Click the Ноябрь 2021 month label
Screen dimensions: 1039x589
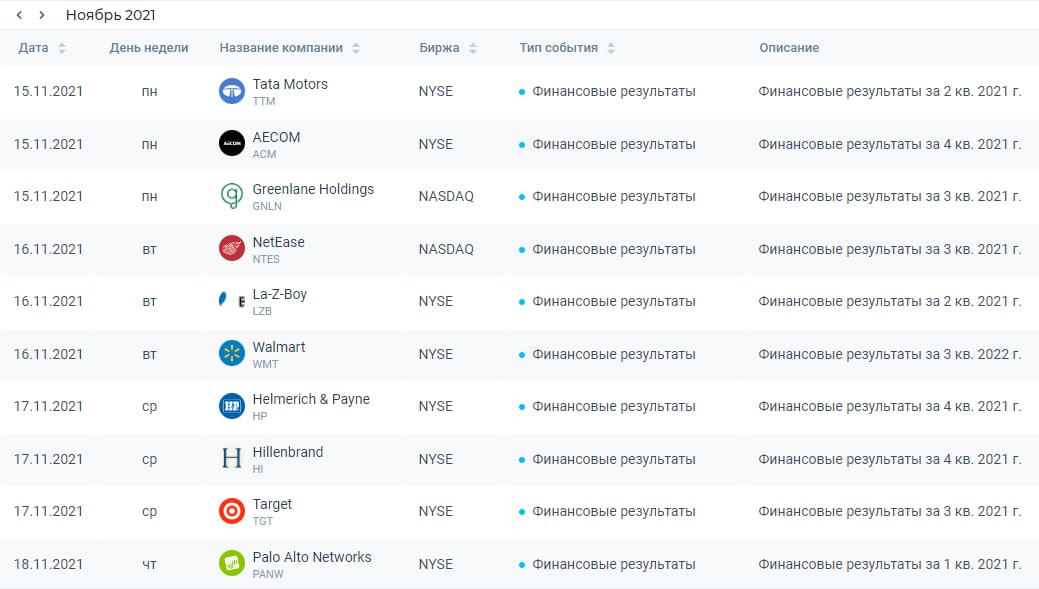[x=110, y=15]
